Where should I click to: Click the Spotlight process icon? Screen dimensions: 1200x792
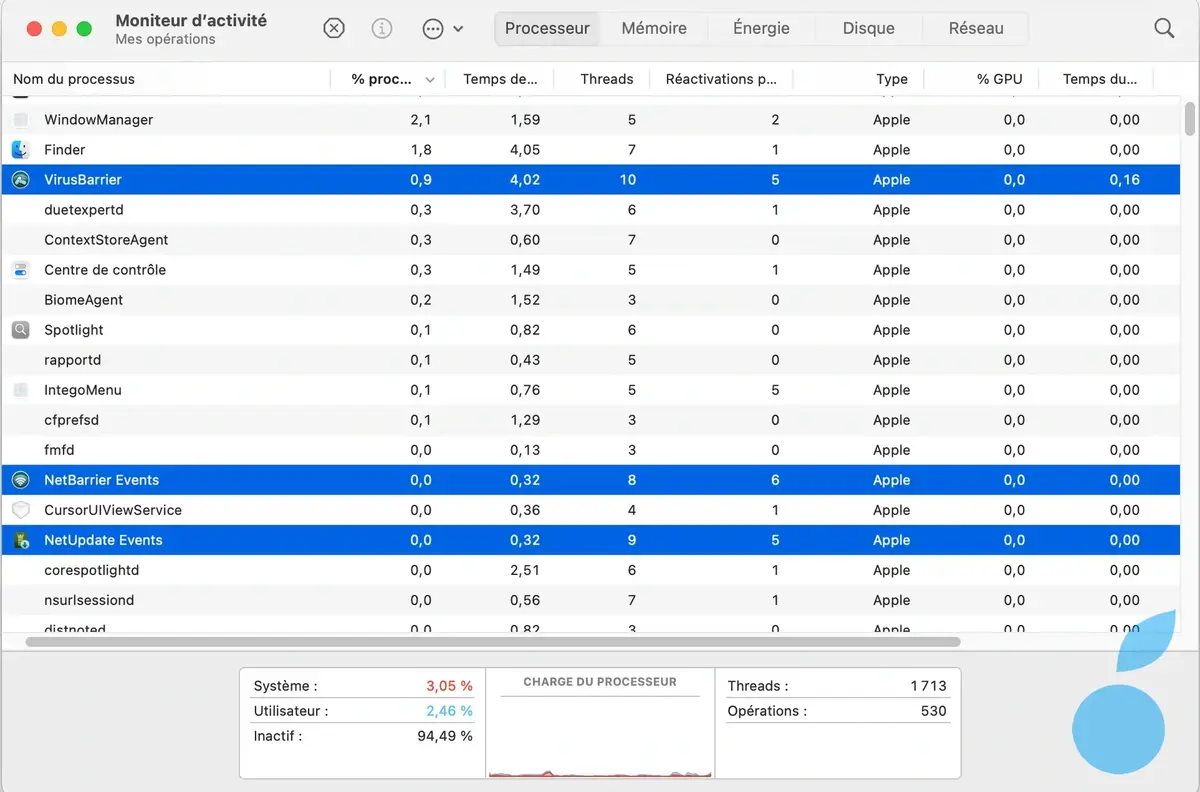pos(21,330)
